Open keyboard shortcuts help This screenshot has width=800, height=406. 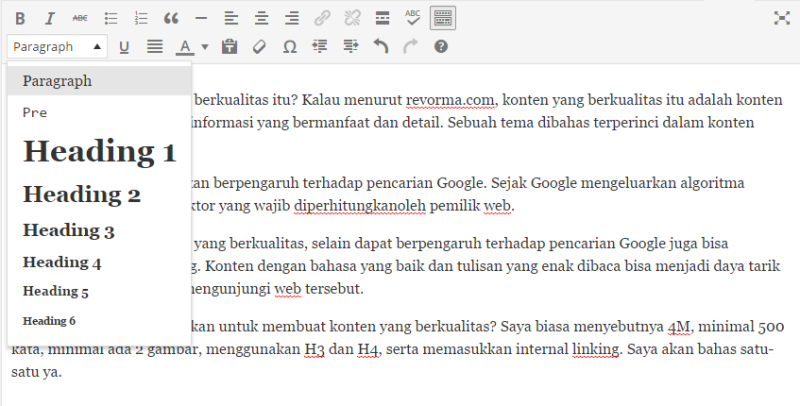coord(441,47)
